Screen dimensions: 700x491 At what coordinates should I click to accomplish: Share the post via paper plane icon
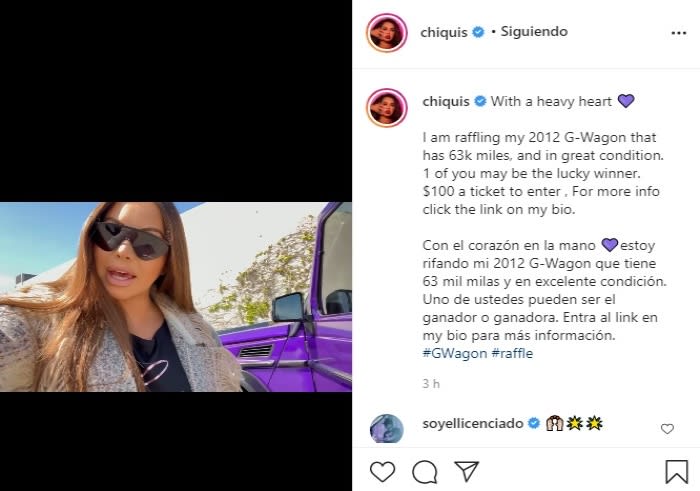467,471
